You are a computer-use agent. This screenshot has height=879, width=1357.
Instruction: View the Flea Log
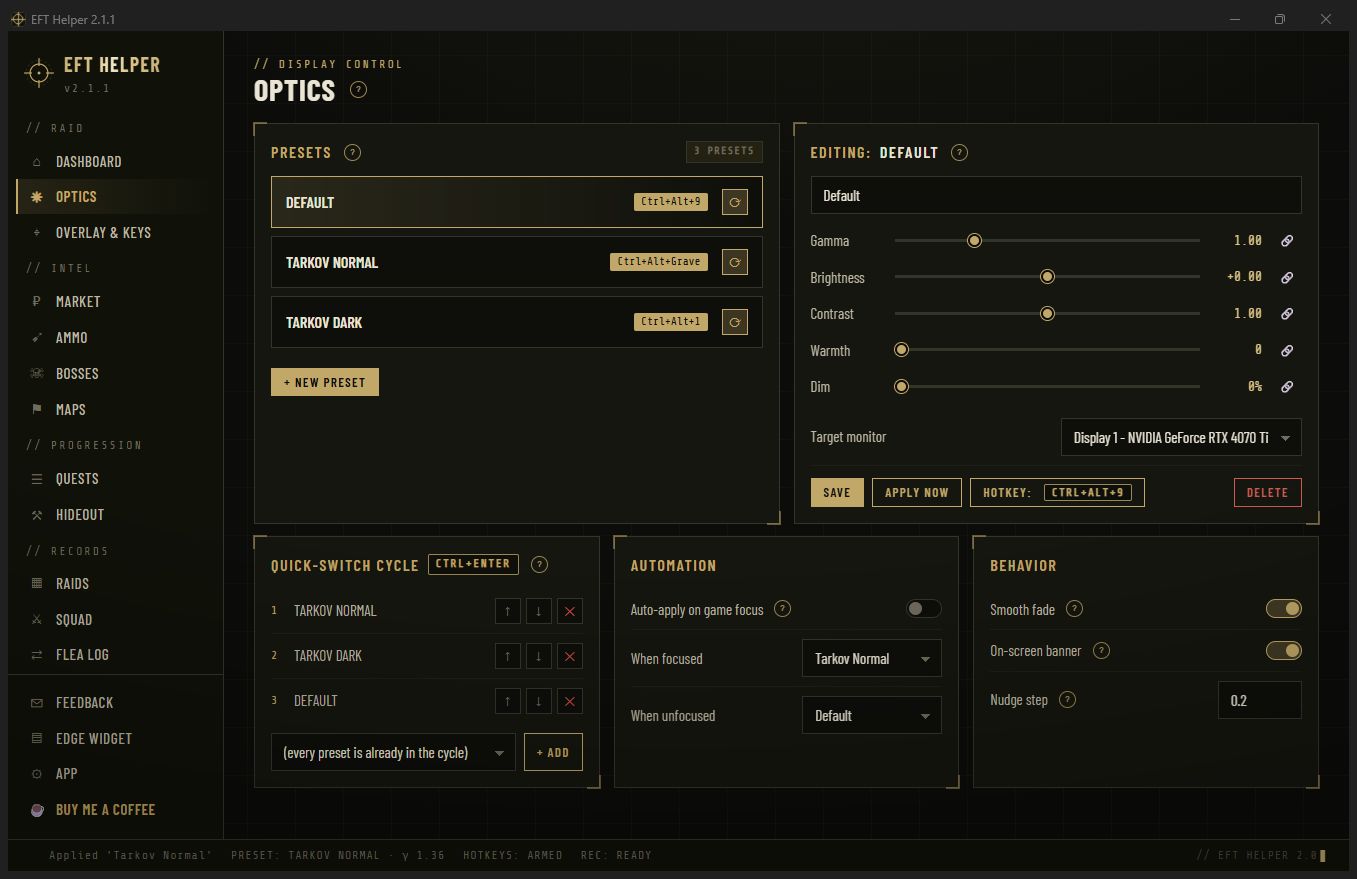pos(116,655)
